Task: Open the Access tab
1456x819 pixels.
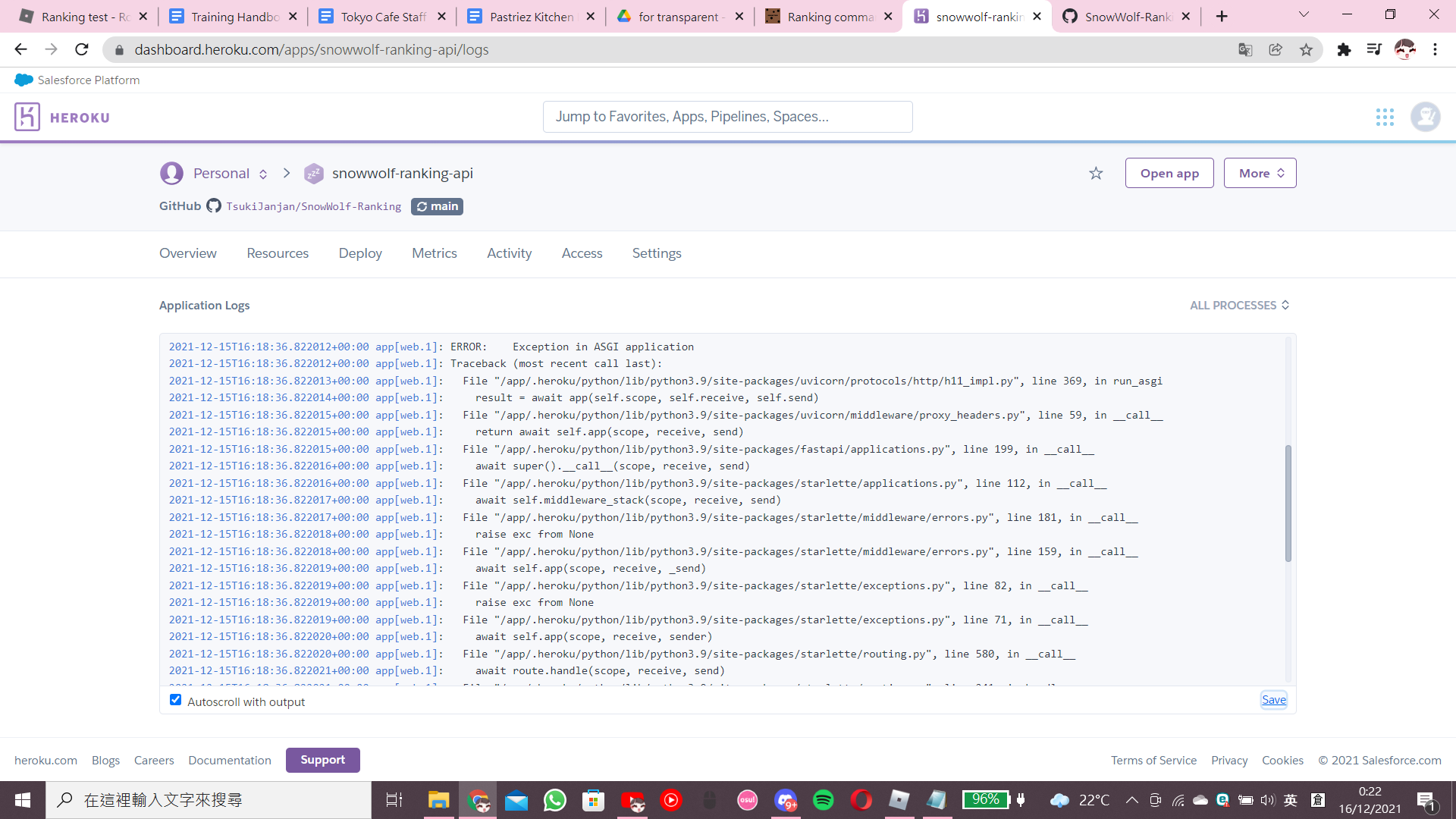Action: [x=582, y=253]
